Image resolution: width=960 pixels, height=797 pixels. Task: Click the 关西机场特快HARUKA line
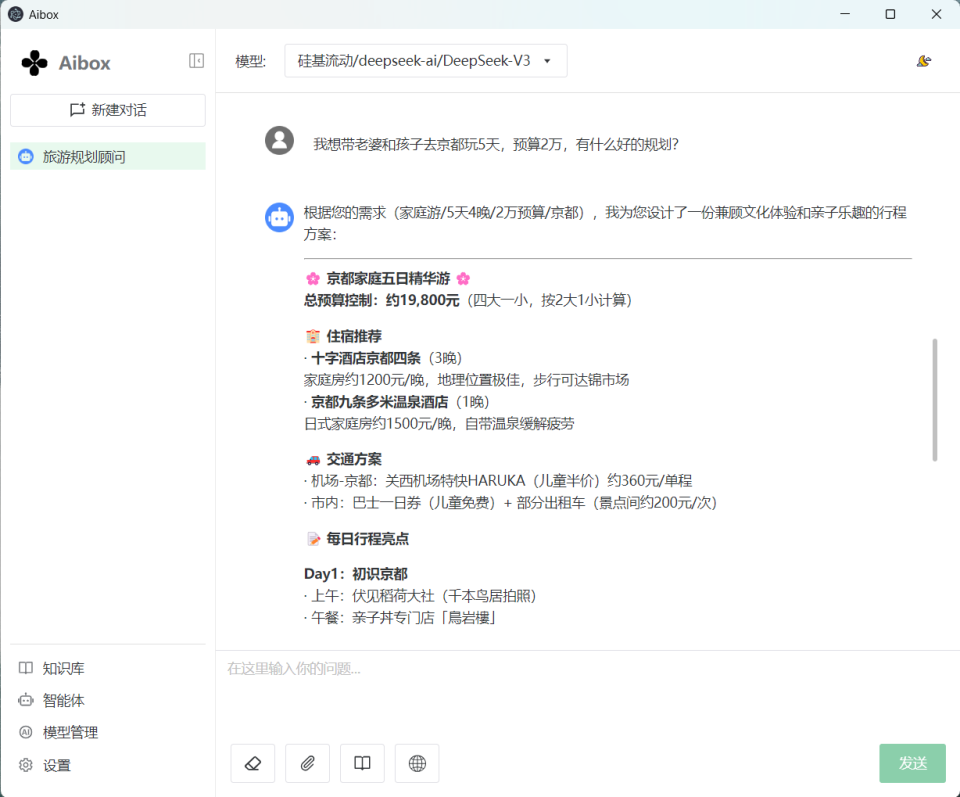tap(498, 481)
